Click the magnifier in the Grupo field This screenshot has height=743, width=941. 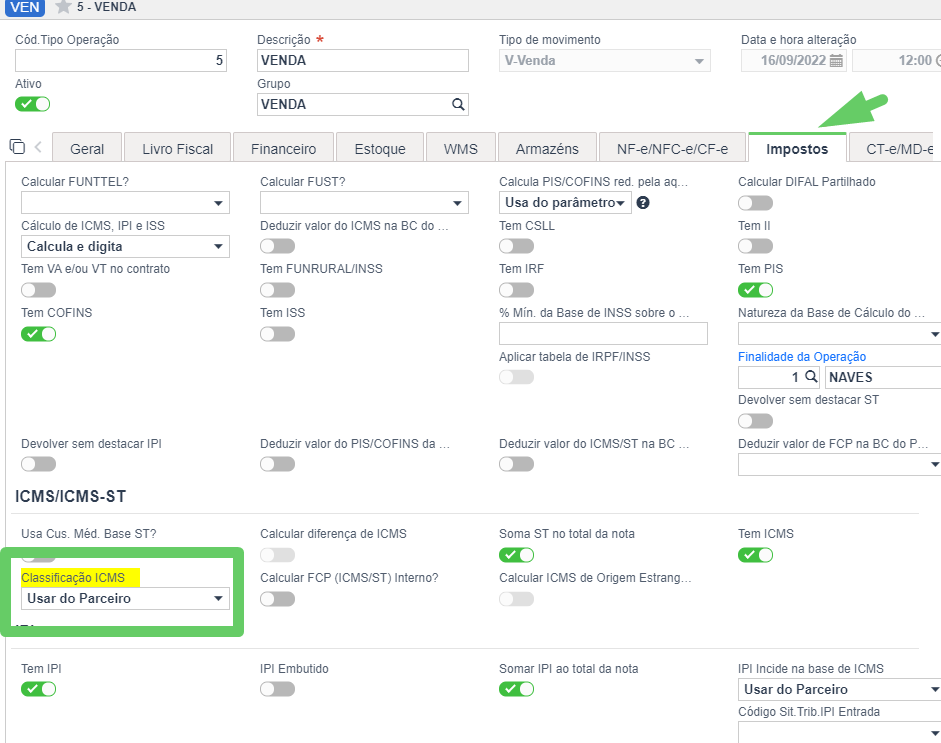pos(458,104)
